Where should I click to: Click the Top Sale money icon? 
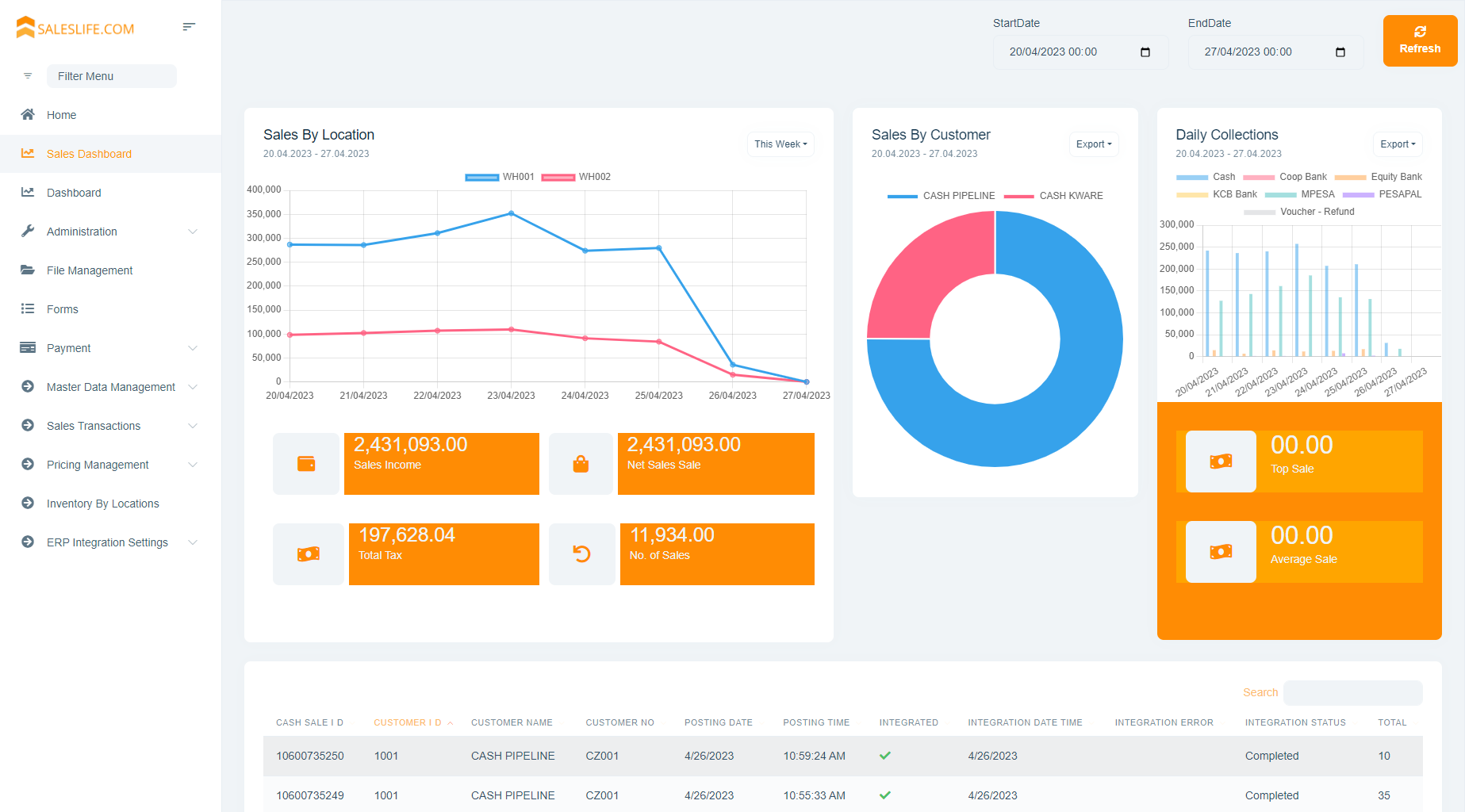tap(1221, 462)
